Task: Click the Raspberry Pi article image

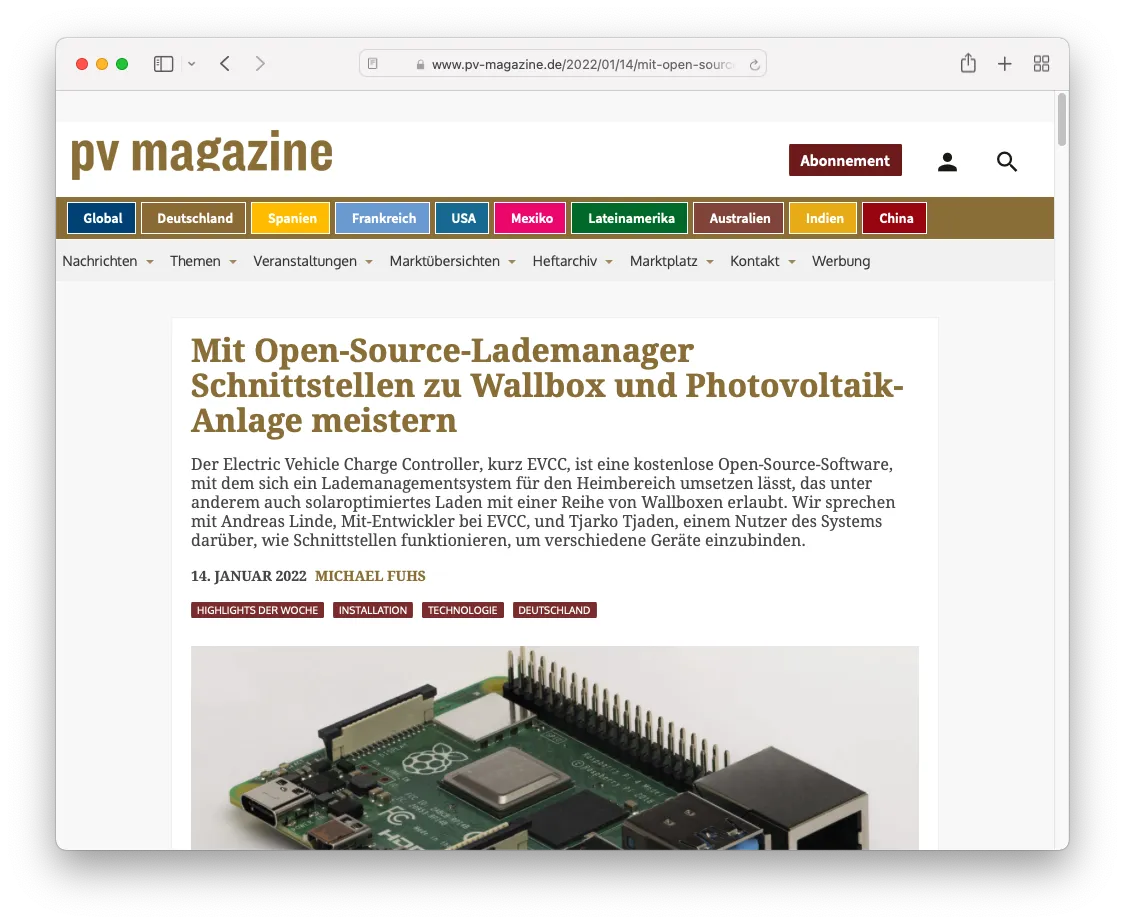Action: [555, 748]
